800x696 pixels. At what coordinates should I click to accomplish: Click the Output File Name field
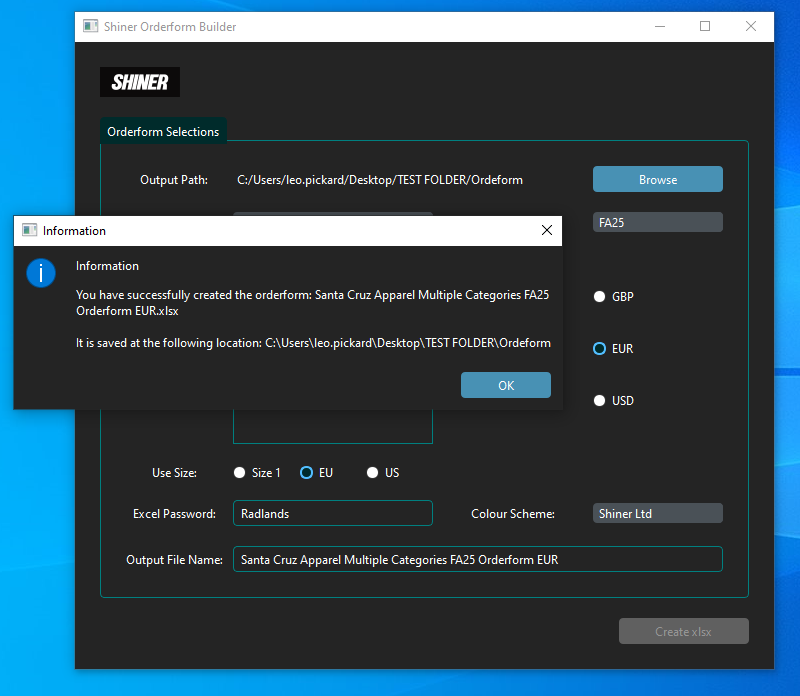click(x=477, y=560)
